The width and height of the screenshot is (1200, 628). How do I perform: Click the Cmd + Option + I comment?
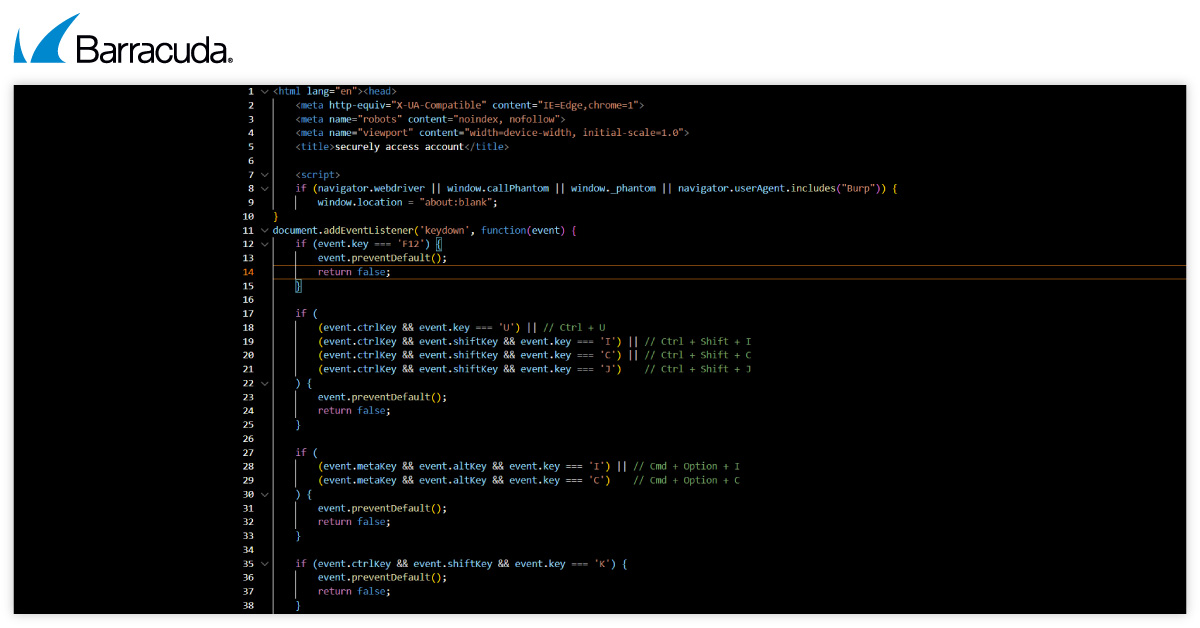click(x=687, y=466)
